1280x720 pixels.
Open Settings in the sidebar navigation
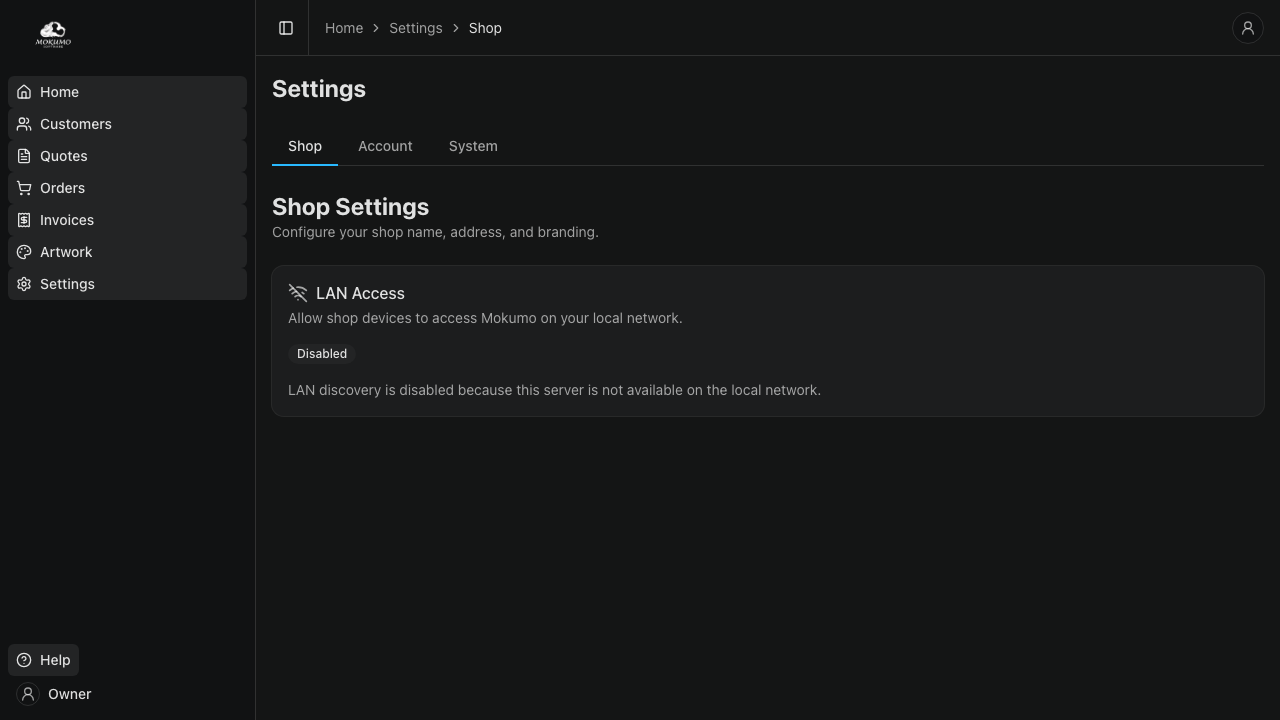[x=67, y=284]
